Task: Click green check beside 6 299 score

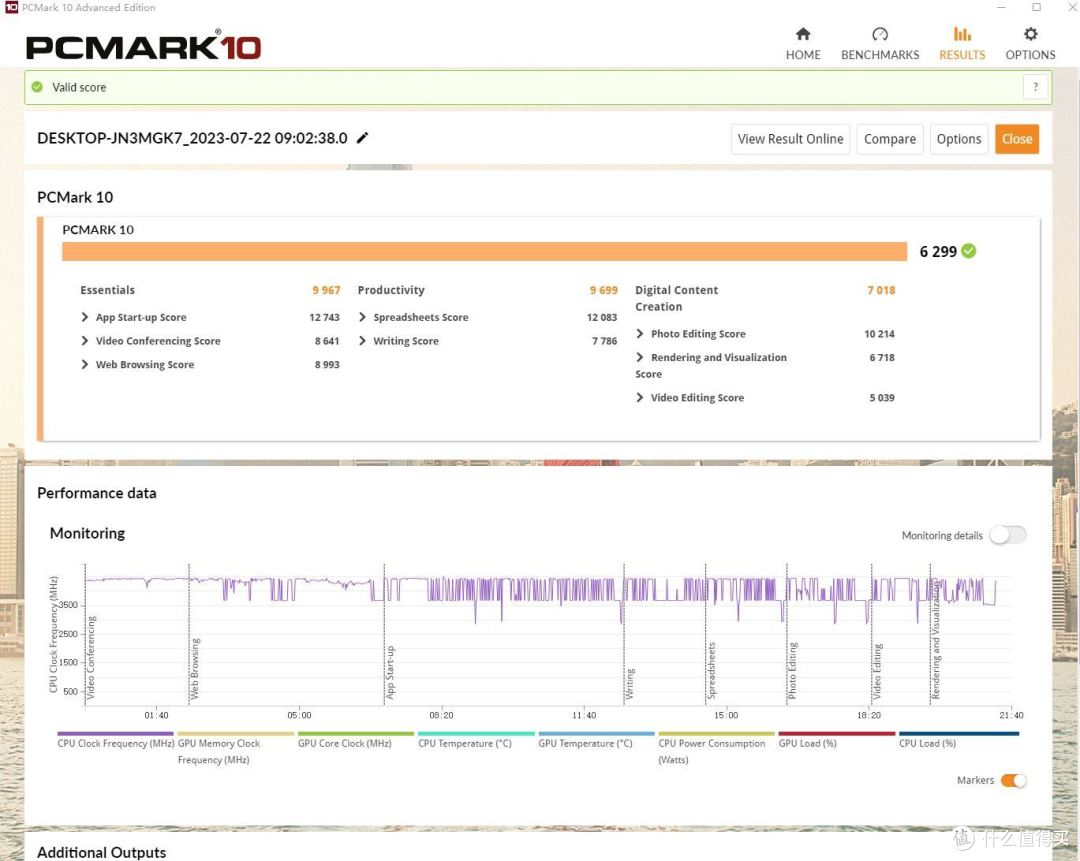Action: pos(968,251)
